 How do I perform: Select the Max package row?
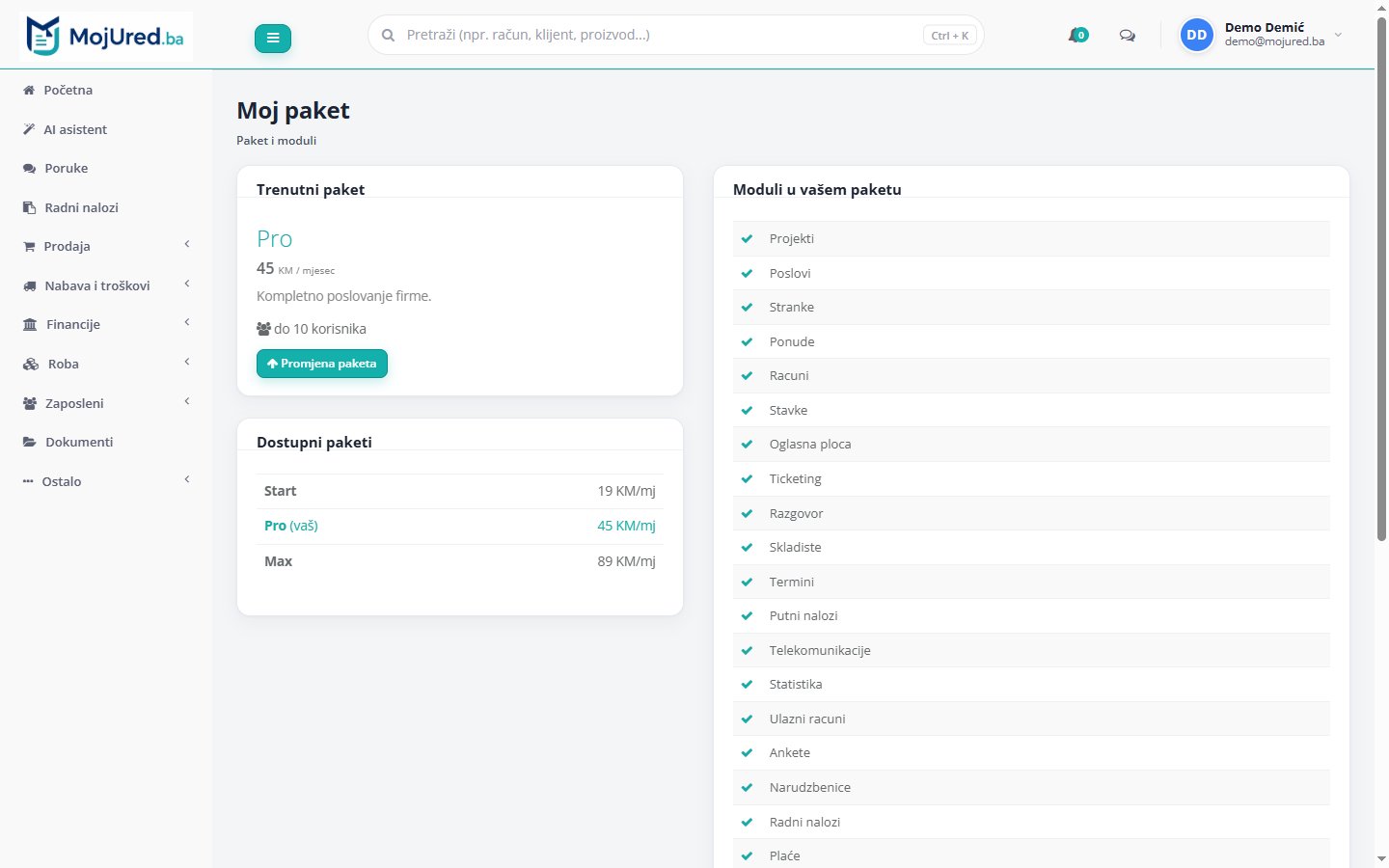(x=460, y=561)
